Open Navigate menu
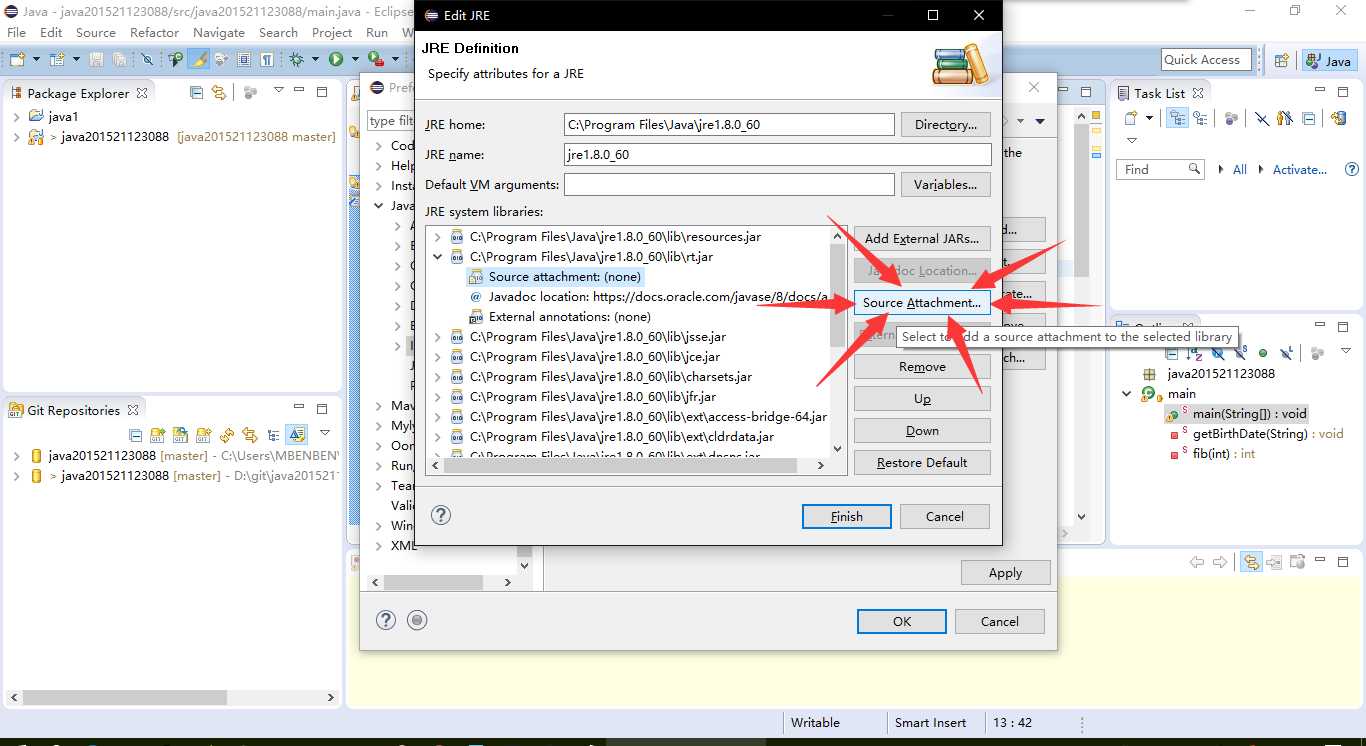 (219, 32)
